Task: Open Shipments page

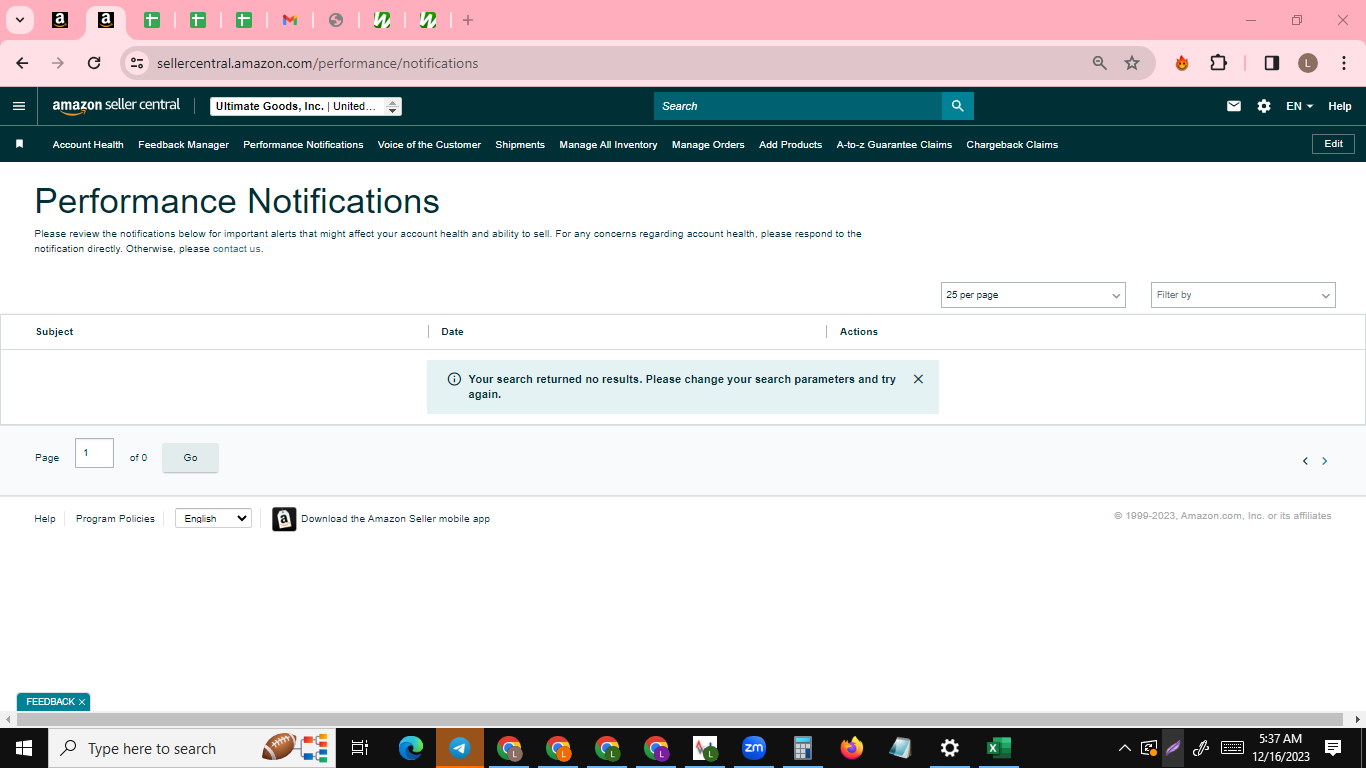Action: pyautogui.click(x=520, y=144)
